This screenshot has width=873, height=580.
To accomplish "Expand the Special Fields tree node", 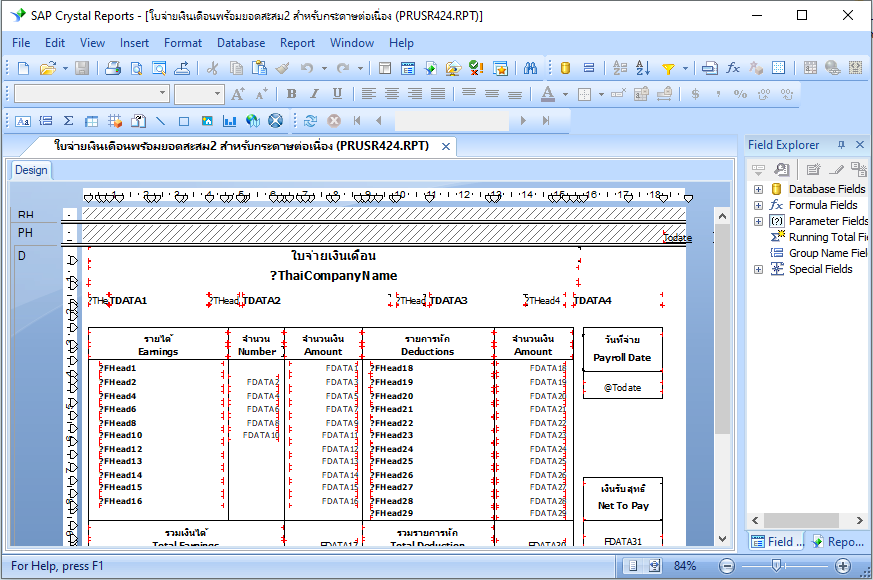I will coord(758,269).
